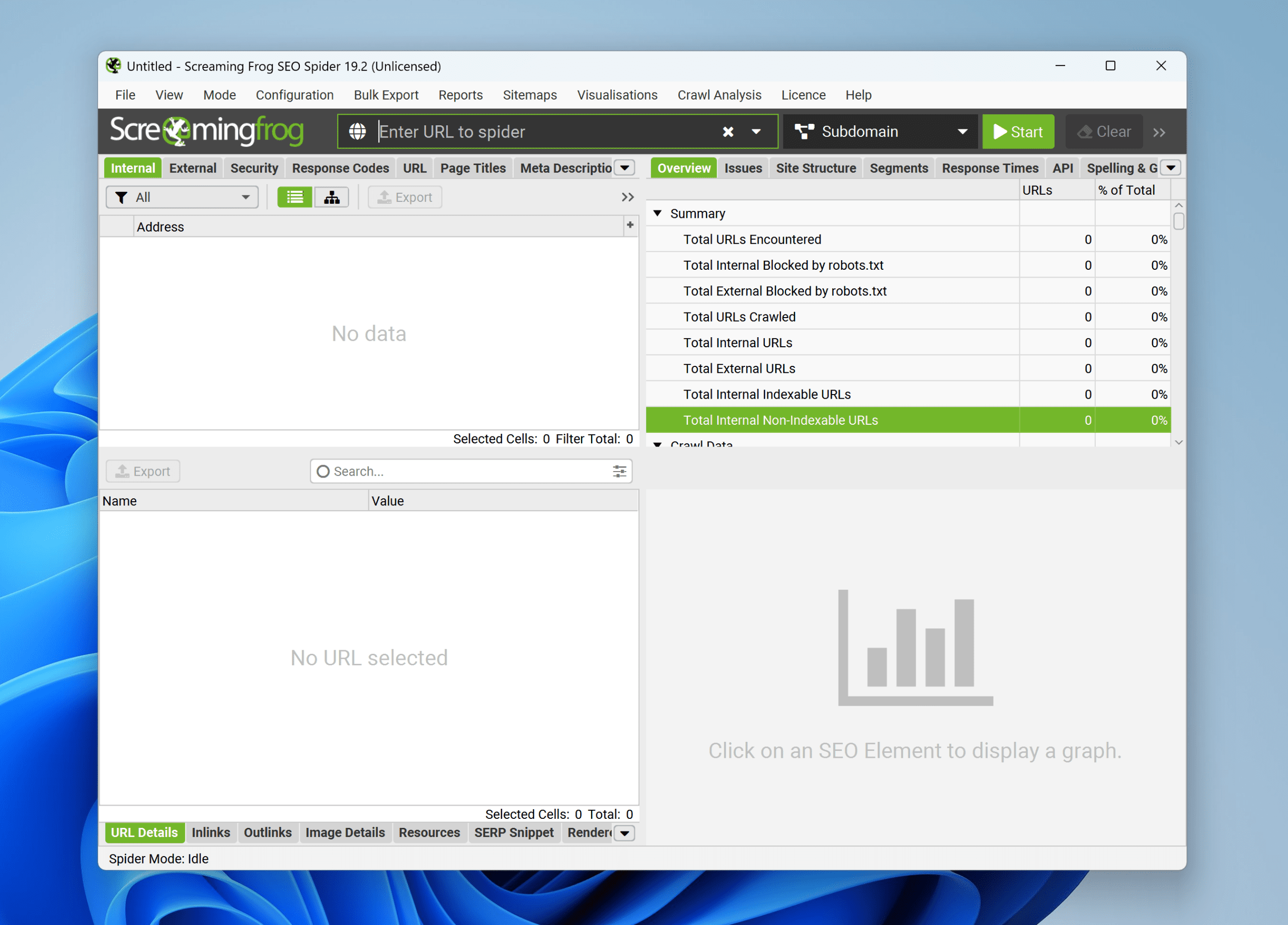Select the Internal tab

coord(133,168)
